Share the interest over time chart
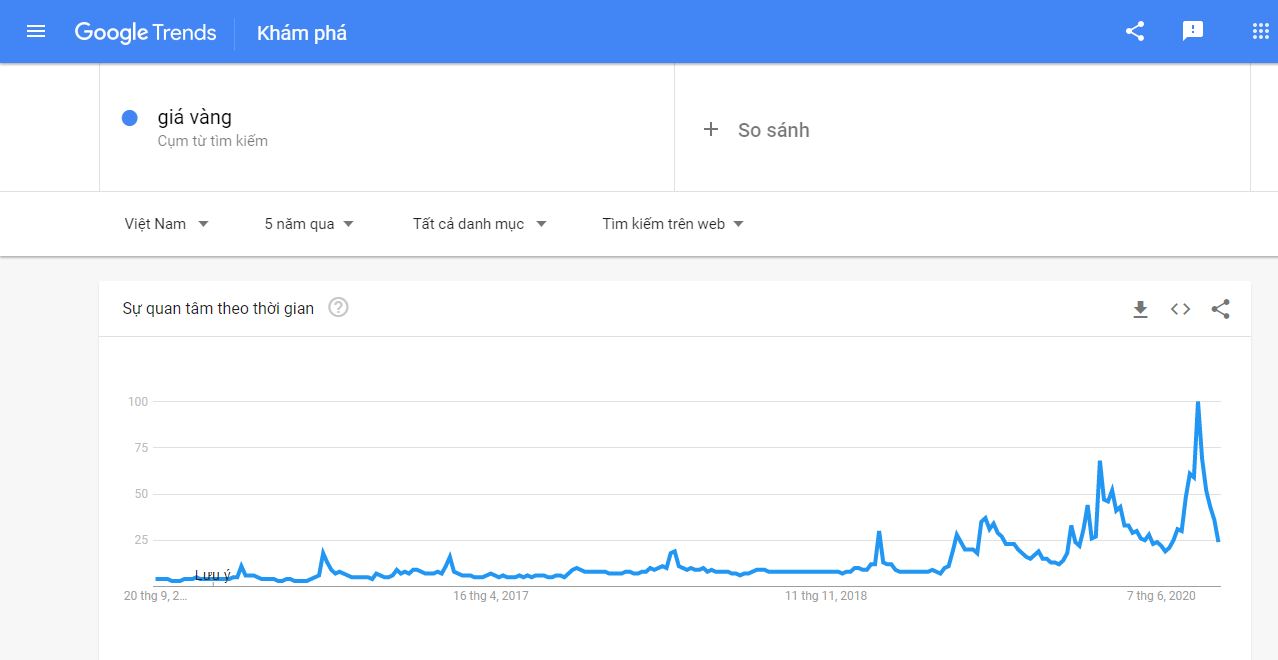Image resolution: width=1278 pixels, height=660 pixels. point(1220,309)
